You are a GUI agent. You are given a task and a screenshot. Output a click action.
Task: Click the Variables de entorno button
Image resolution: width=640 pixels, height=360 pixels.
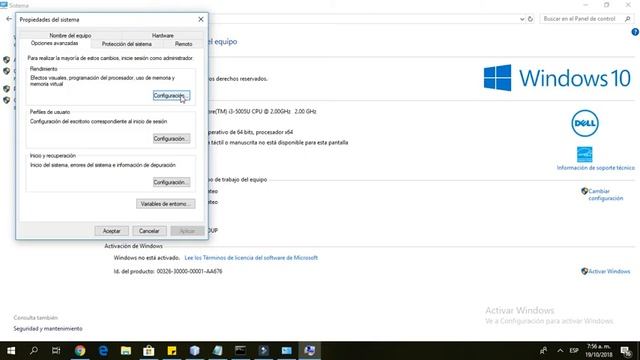[x=166, y=204]
